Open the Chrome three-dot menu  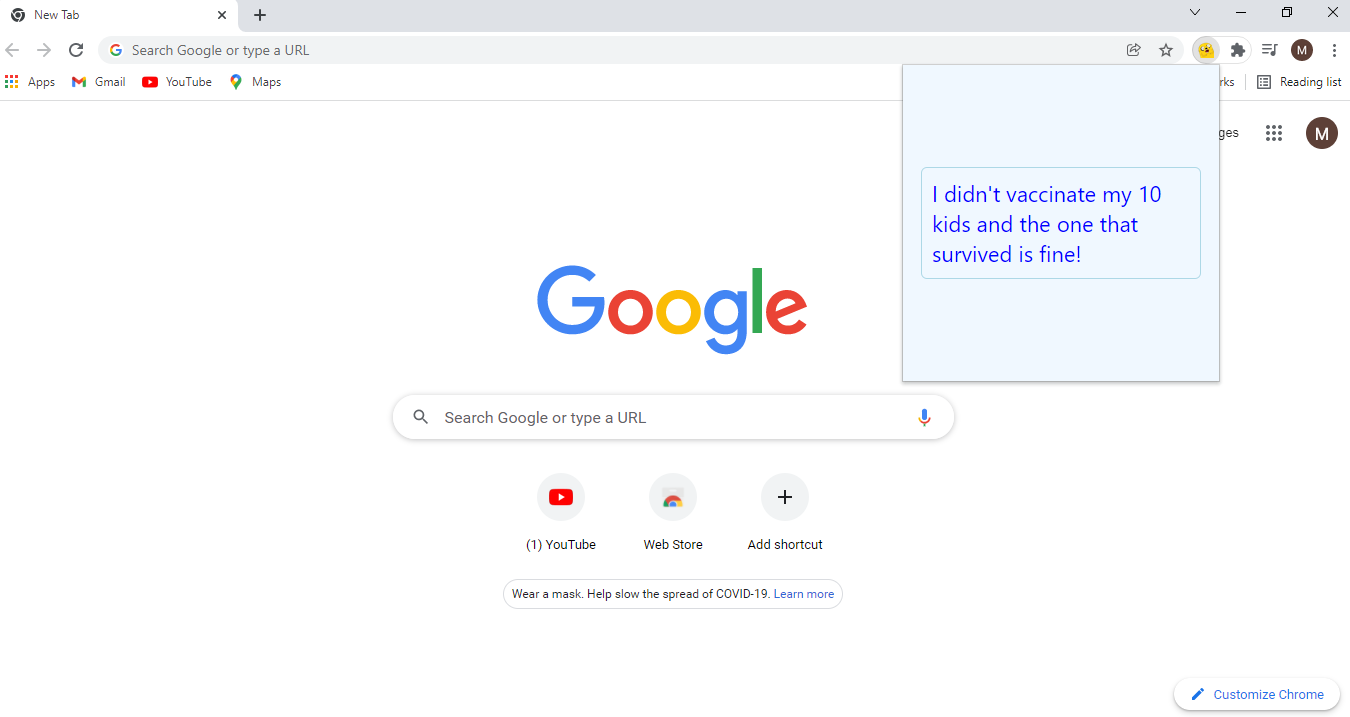pyautogui.click(x=1334, y=50)
